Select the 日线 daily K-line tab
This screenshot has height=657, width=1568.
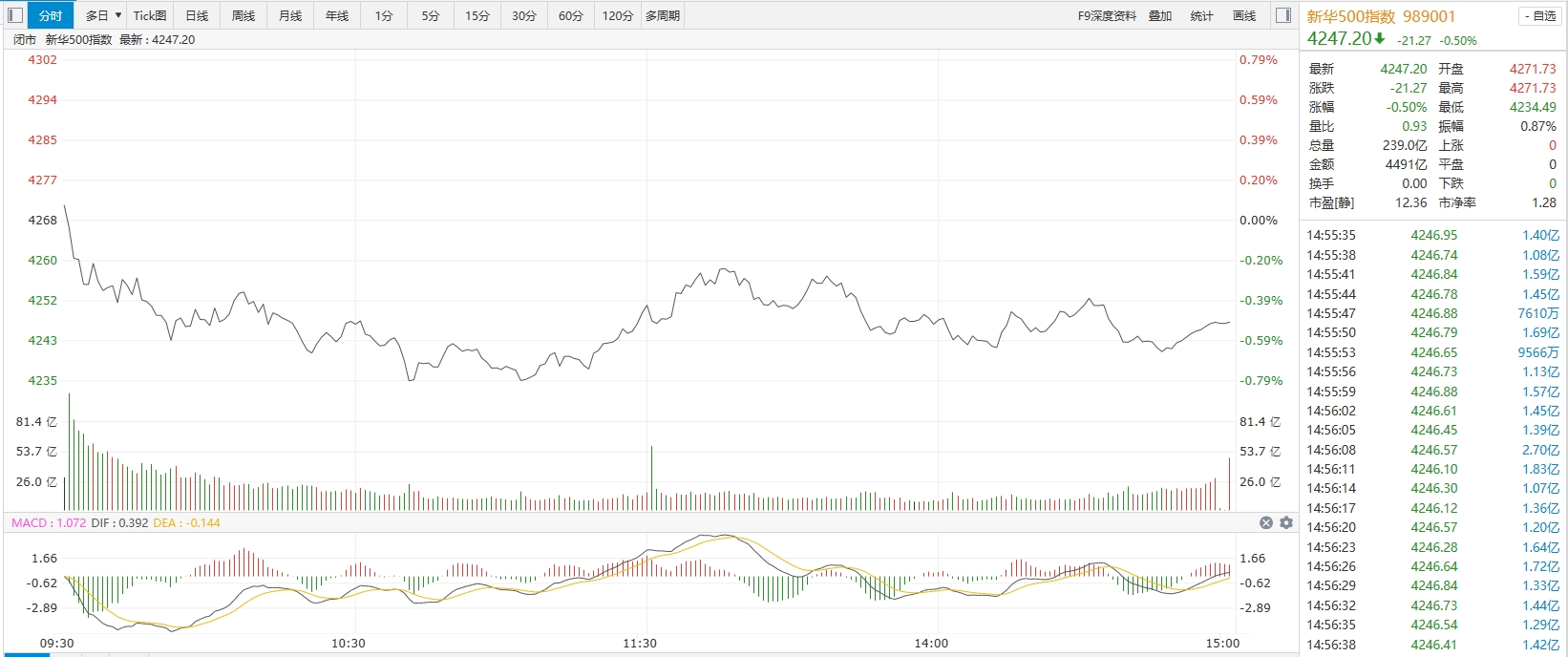(x=197, y=15)
